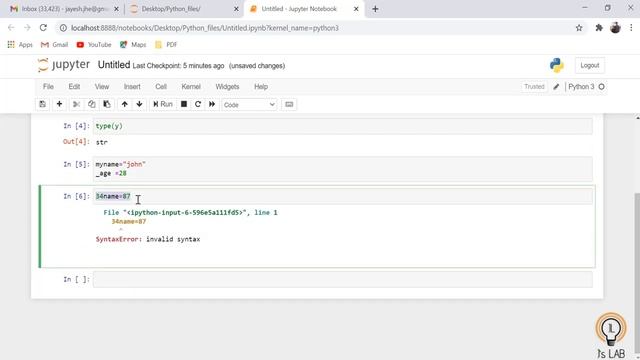Restart the kernel icon
This screenshot has width=640, height=360.
click(x=198, y=104)
